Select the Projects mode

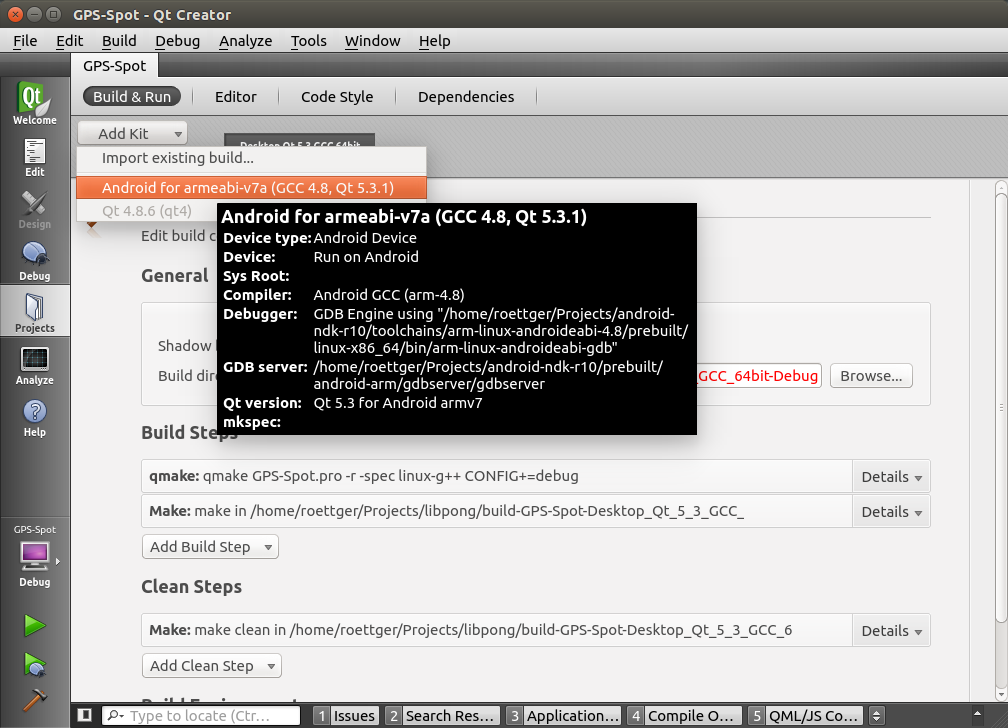click(35, 311)
